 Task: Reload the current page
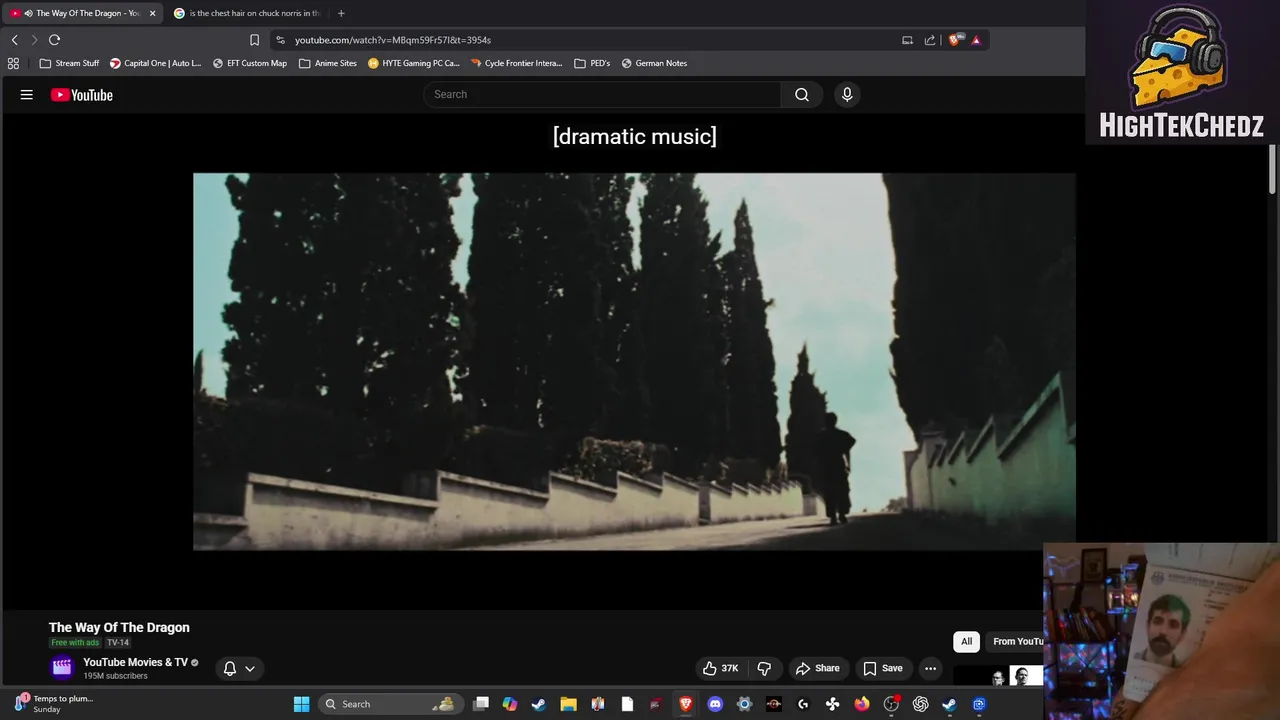54,40
